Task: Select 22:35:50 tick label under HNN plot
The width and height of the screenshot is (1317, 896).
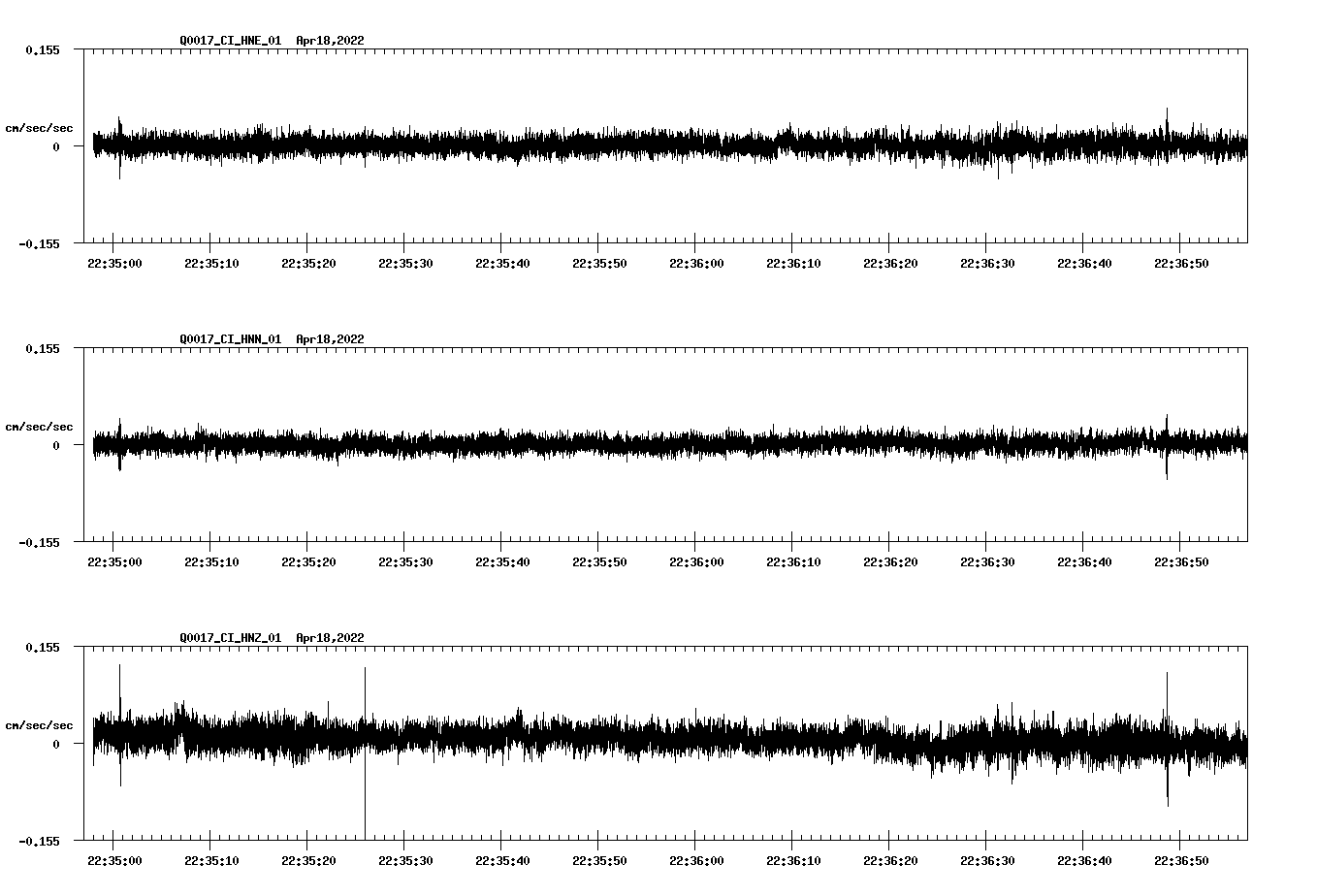Action: click(x=599, y=561)
